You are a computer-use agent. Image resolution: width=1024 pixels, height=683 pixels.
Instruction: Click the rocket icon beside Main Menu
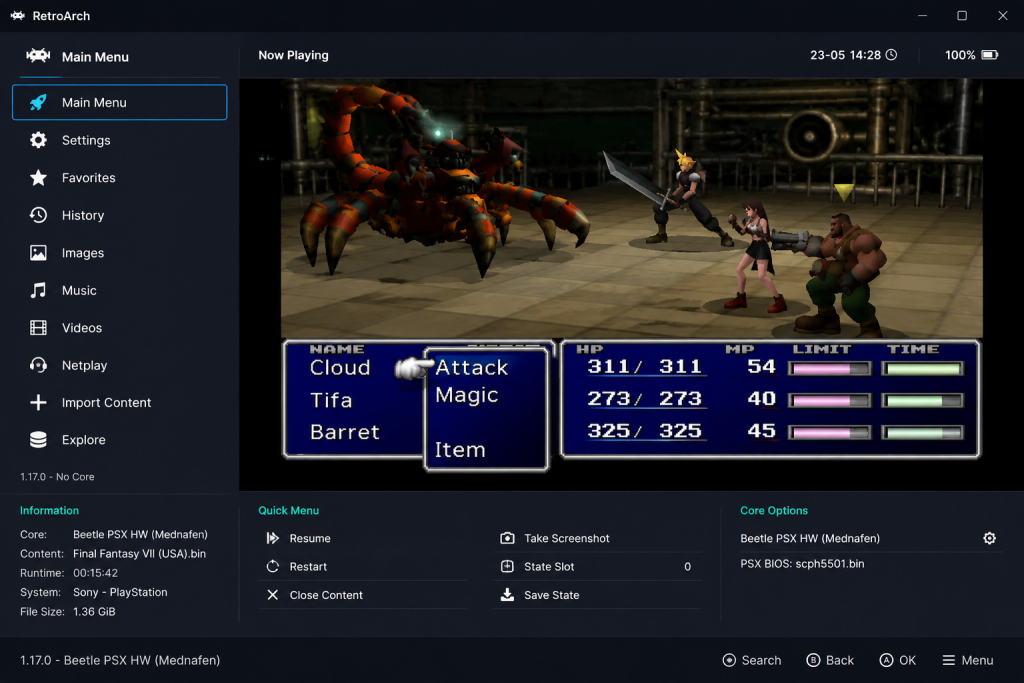[x=38, y=103]
